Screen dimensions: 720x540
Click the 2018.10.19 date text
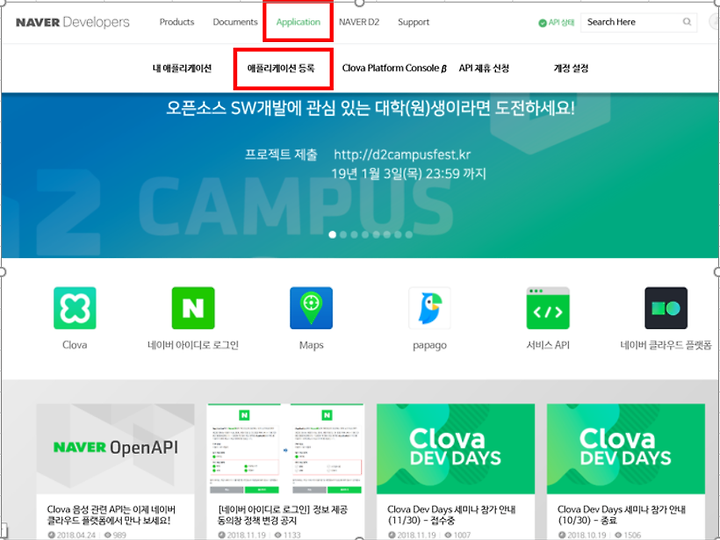click(x=587, y=535)
